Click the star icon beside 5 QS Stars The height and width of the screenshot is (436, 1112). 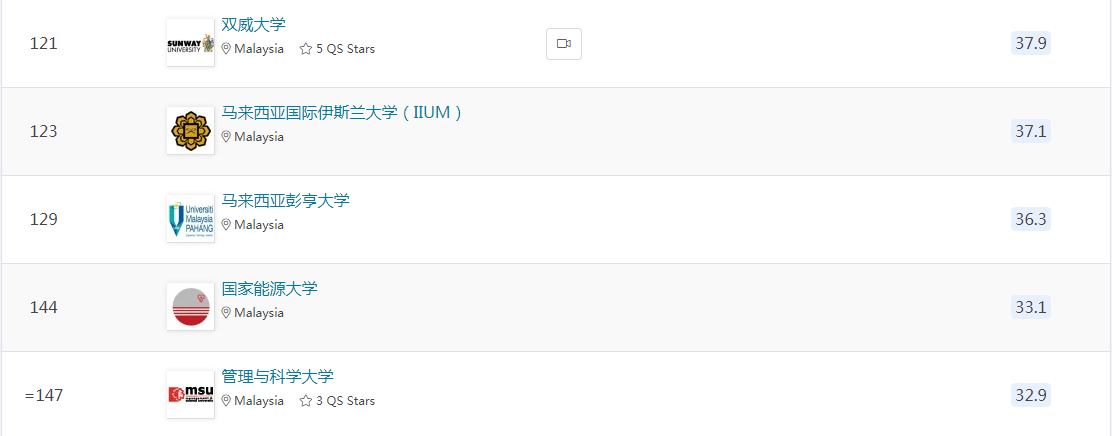[x=306, y=49]
